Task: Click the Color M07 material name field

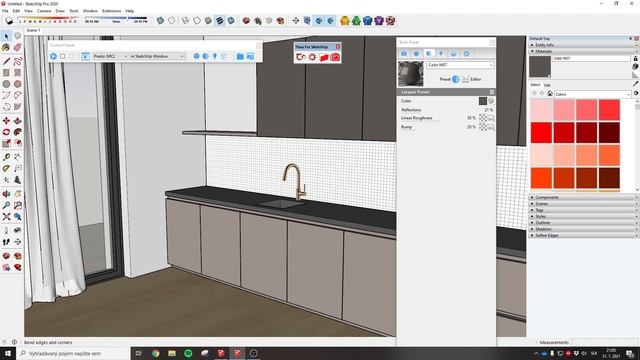Action: coord(591,58)
